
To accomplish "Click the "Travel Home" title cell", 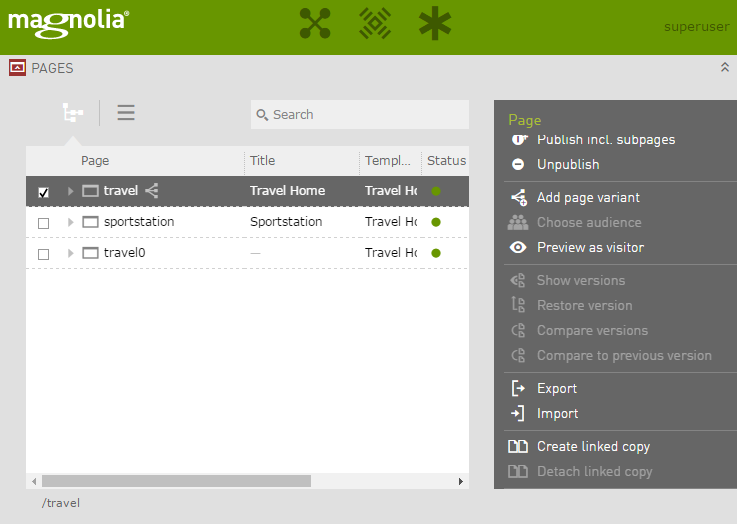I will tap(287, 190).
